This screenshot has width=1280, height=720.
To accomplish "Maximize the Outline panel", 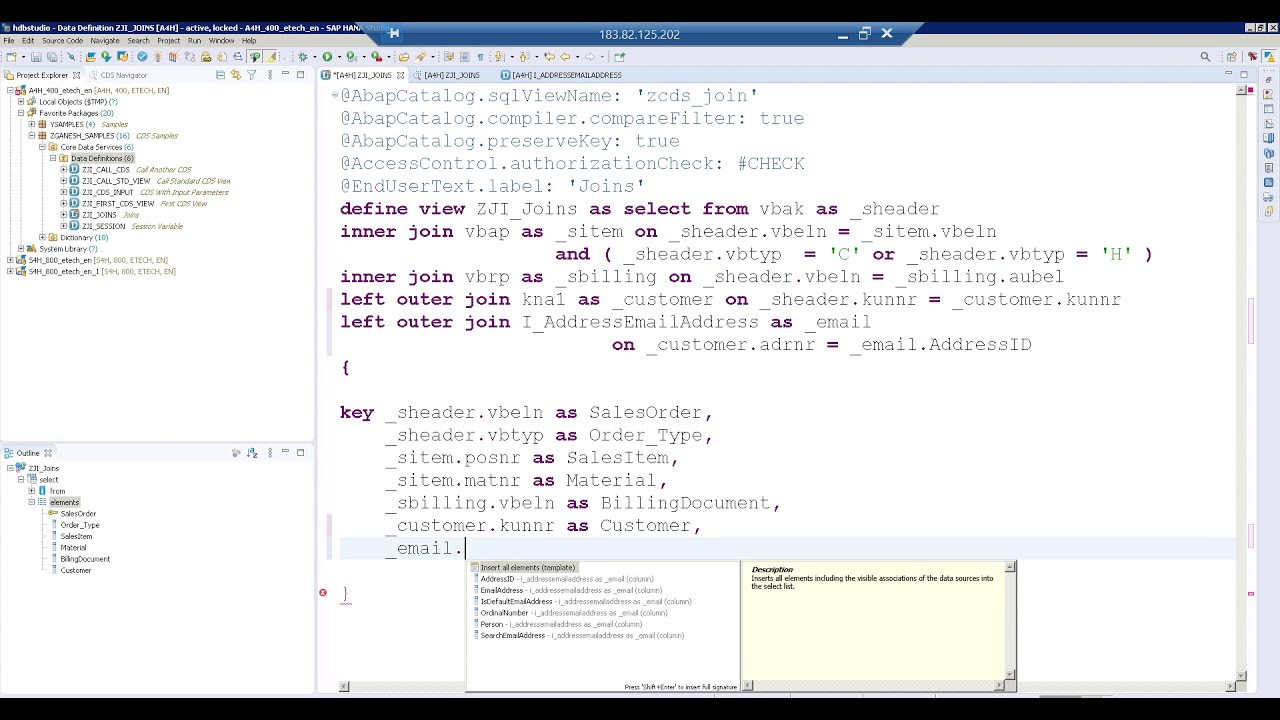I will (300, 452).
